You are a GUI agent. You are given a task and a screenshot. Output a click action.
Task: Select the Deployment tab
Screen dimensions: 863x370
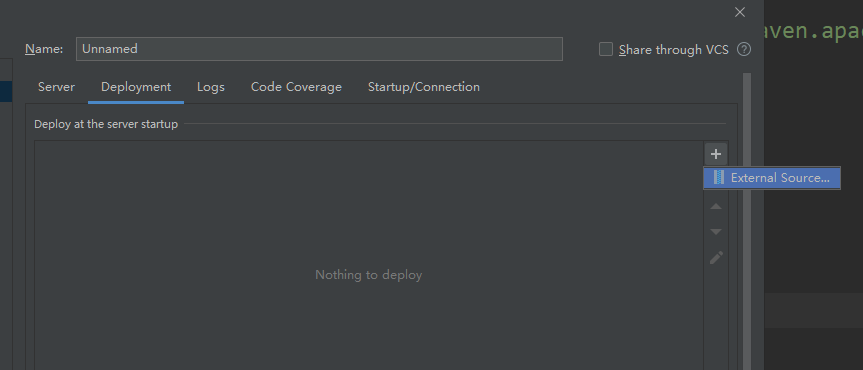tap(136, 87)
